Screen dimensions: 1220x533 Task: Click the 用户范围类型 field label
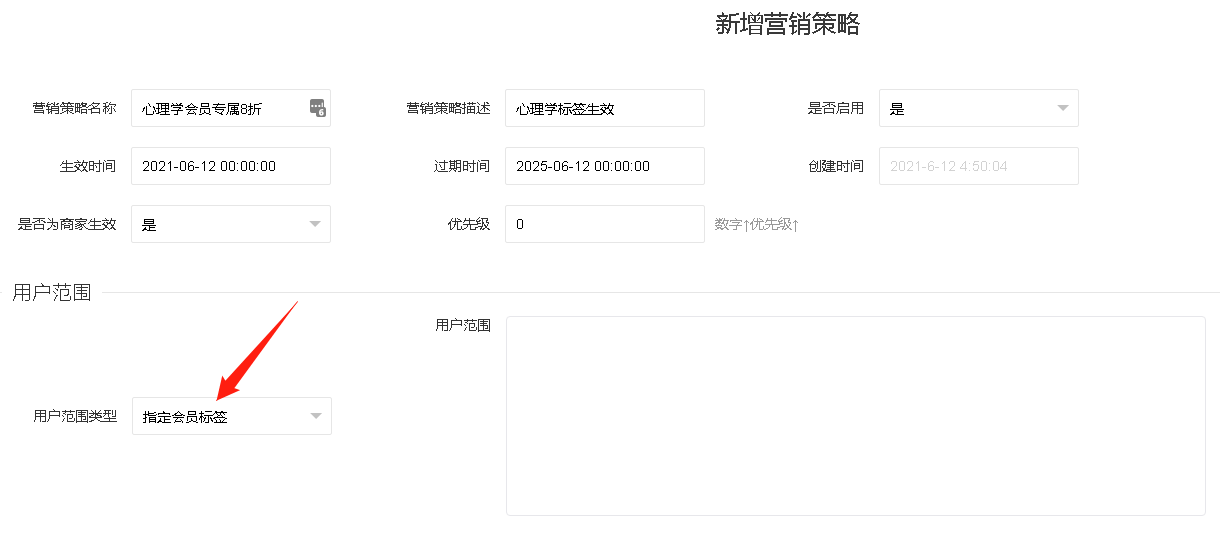pos(75,416)
